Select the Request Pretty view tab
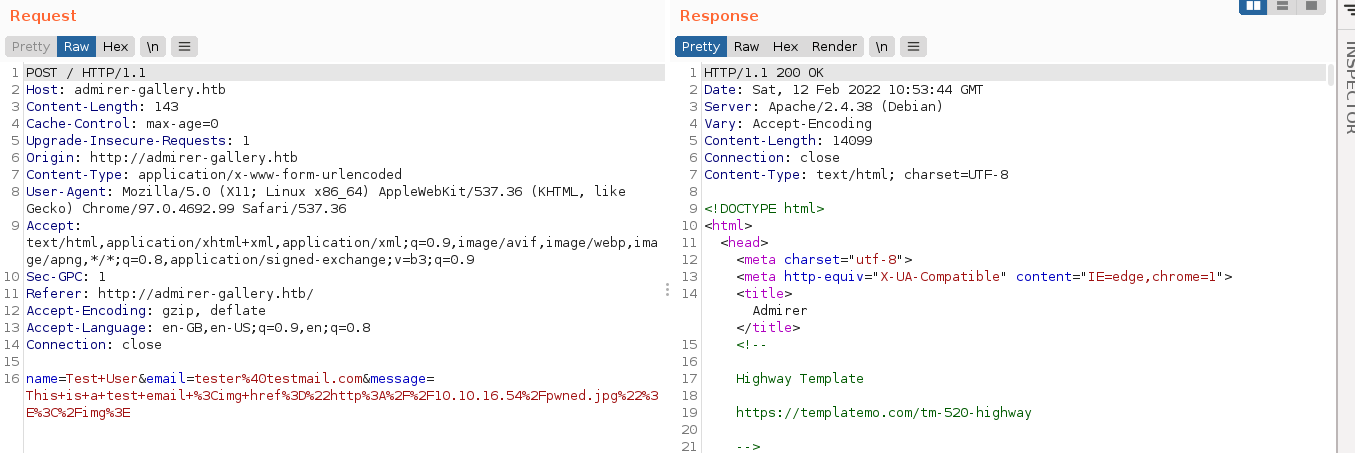 click(31, 47)
